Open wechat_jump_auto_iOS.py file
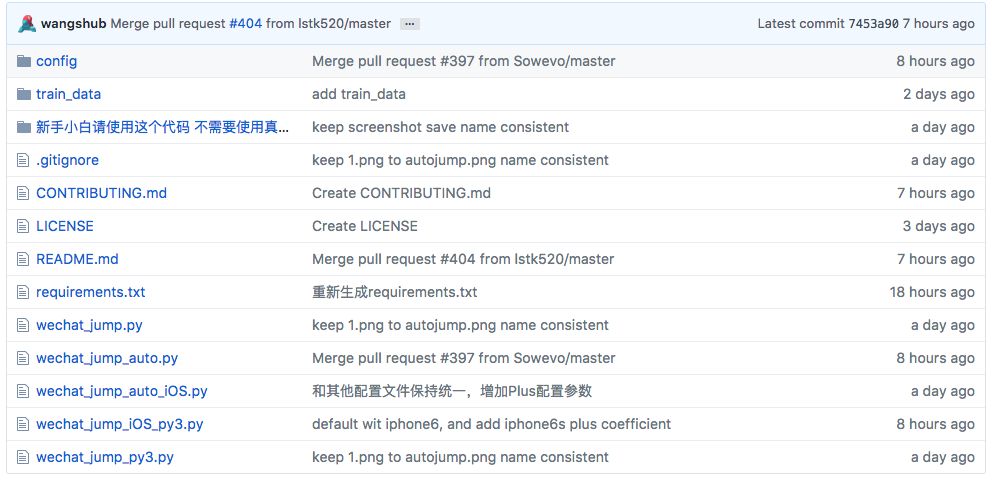The height and width of the screenshot is (483, 992). pyautogui.click(x=121, y=391)
